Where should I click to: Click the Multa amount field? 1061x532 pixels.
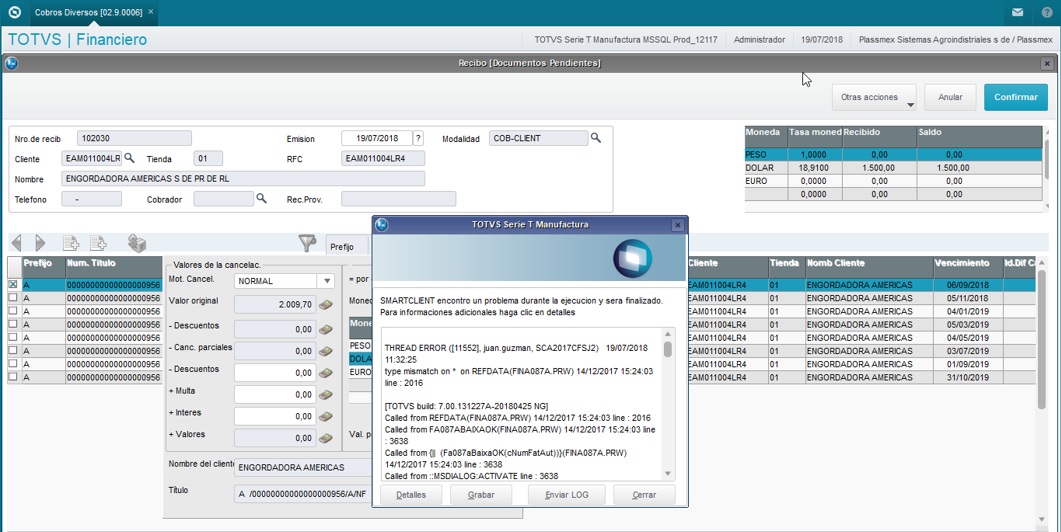pos(275,395)
